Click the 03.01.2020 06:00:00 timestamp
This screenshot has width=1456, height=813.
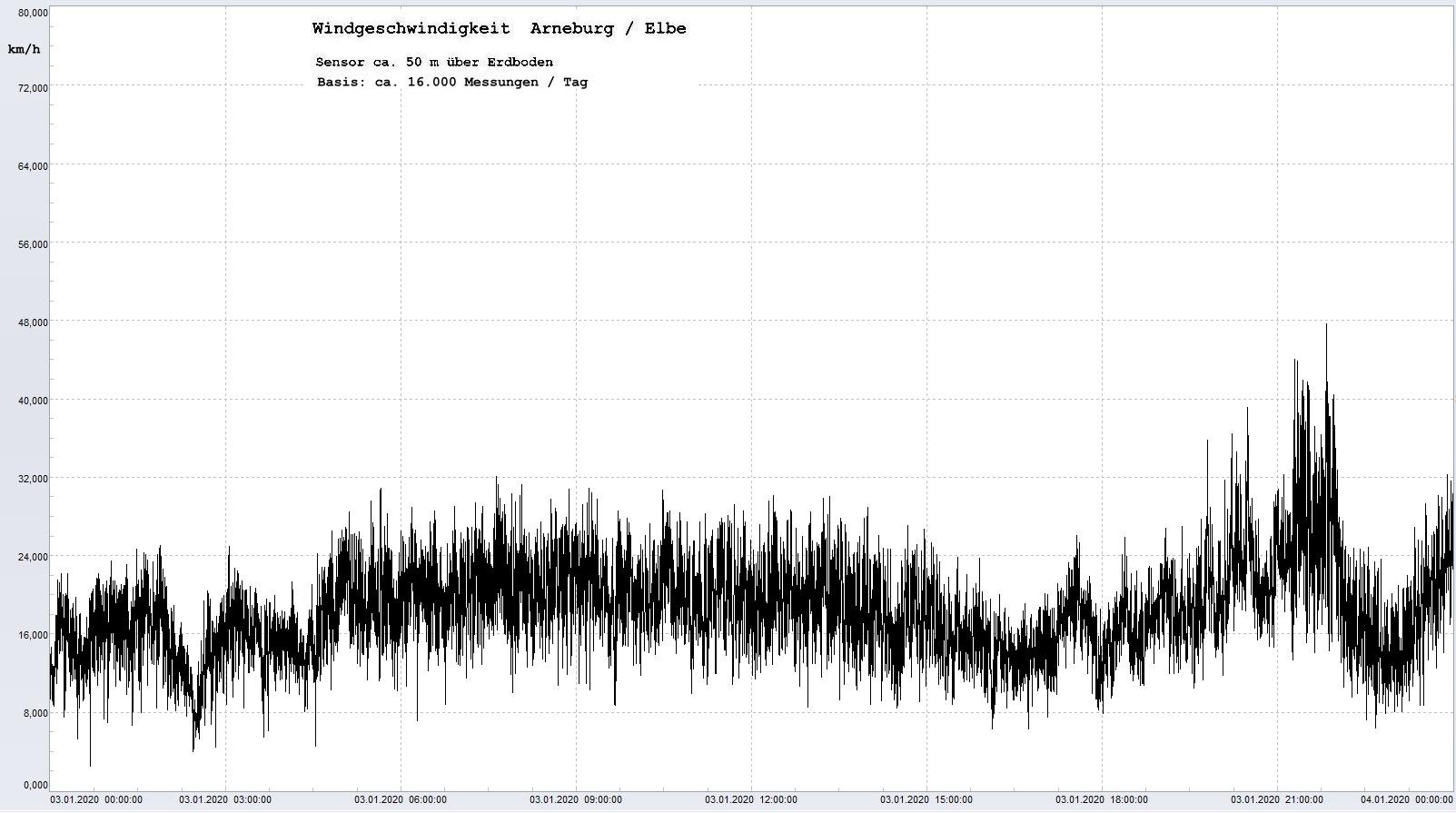[401, 800]
